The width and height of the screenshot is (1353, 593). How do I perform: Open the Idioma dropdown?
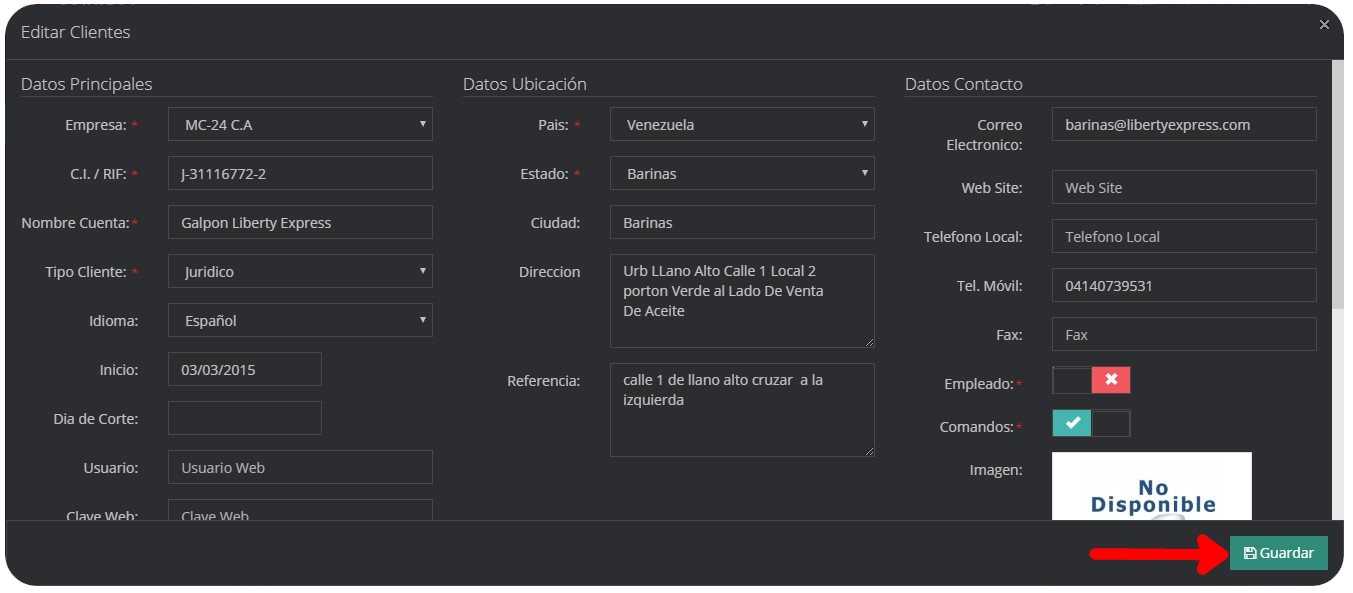300,320
